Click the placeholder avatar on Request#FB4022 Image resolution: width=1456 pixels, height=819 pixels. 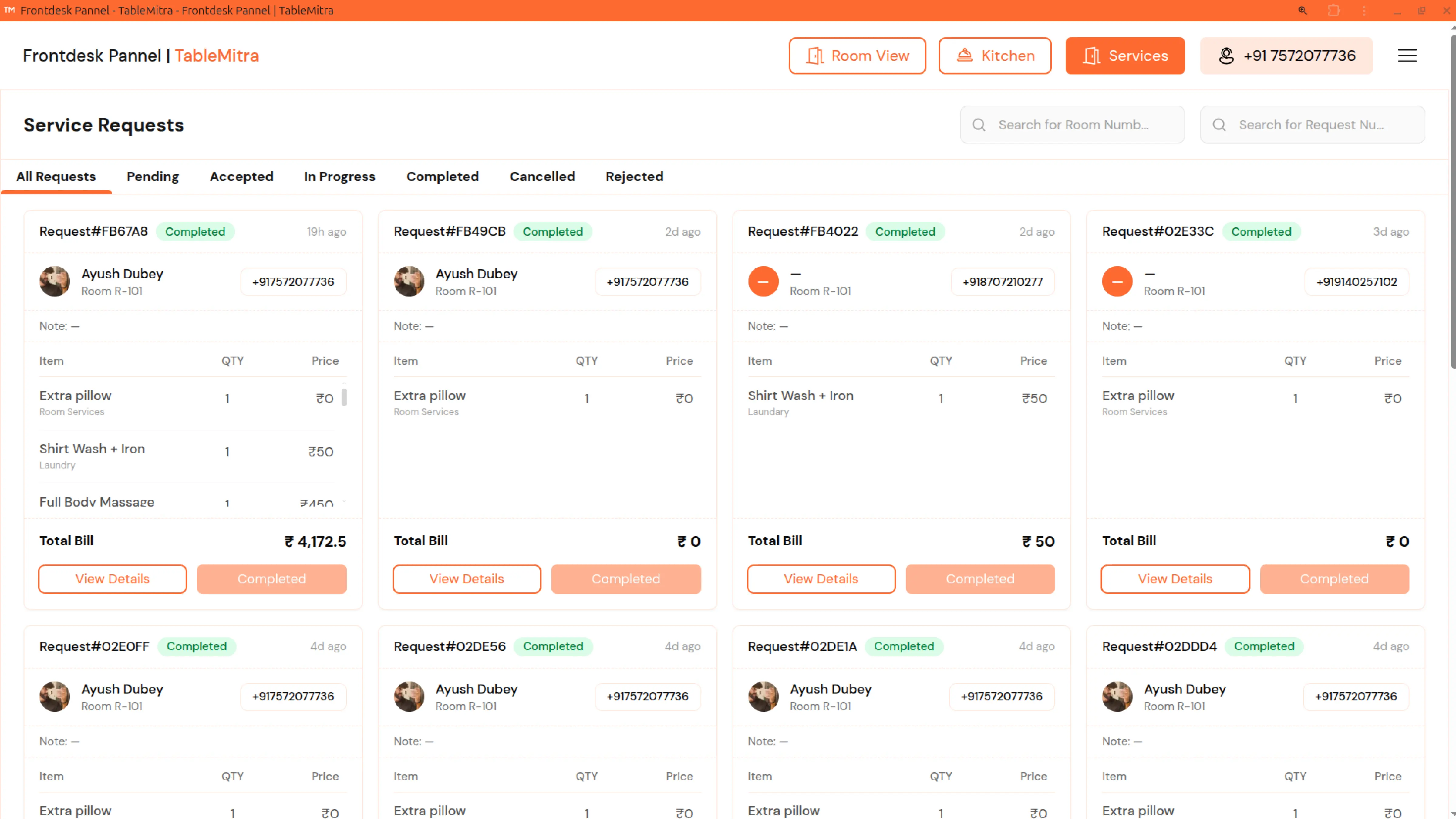coord(763,281)
